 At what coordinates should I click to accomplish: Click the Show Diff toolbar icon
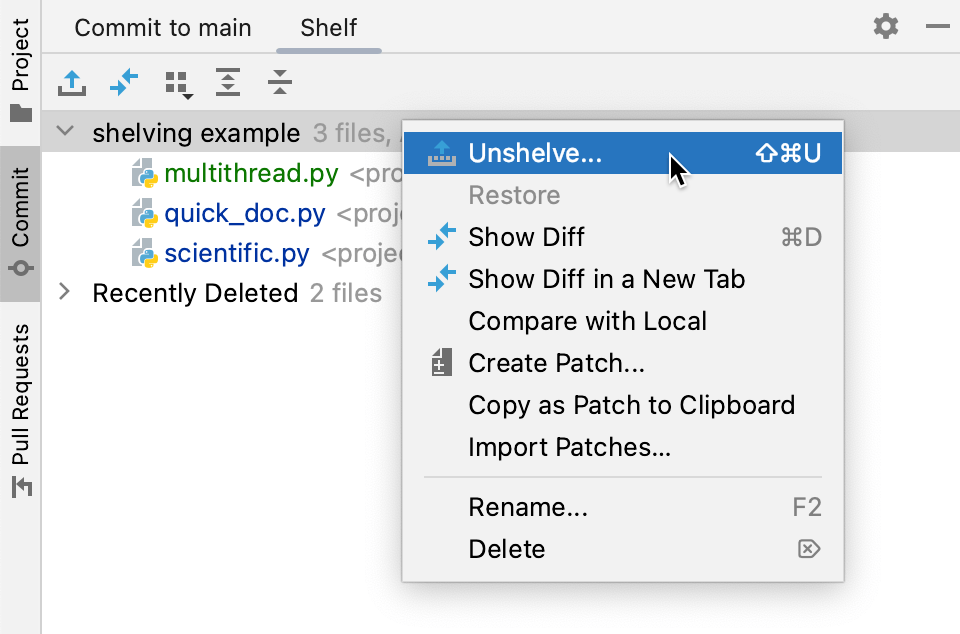(x=123, y=84)
